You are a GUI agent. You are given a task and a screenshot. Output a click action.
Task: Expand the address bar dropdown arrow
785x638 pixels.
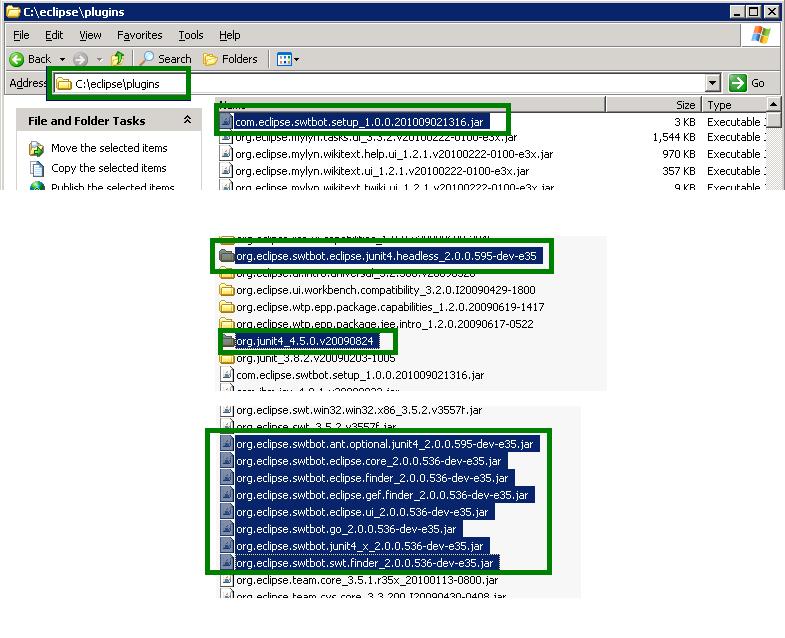713,83
